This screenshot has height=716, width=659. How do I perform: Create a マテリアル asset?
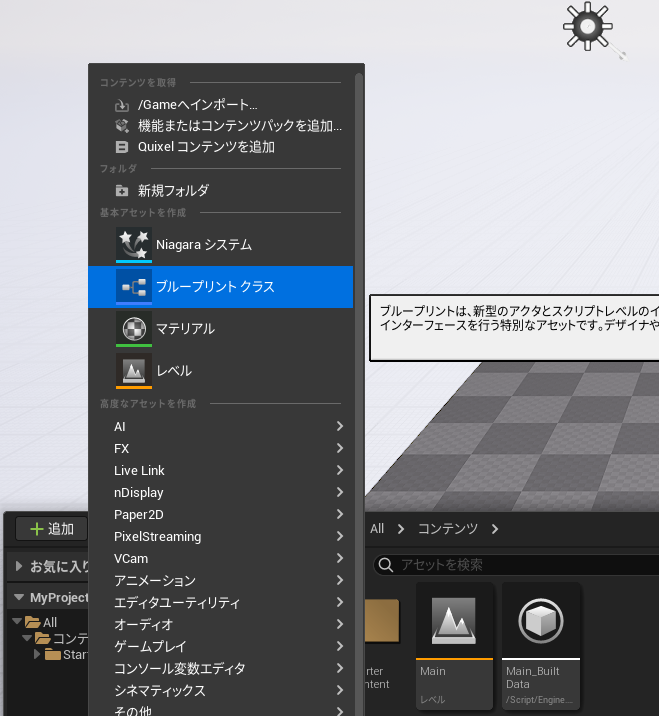click(221, 329)
